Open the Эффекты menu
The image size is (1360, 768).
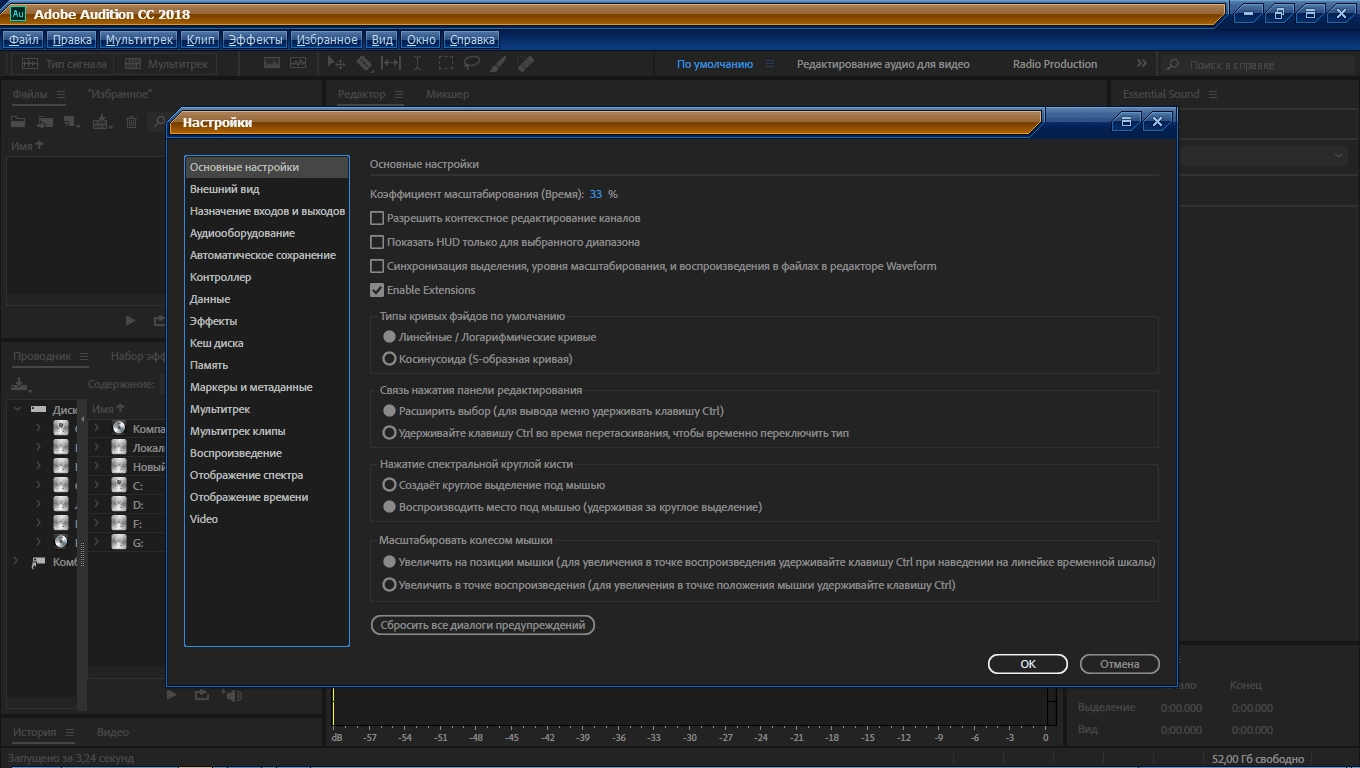[255, 40]
